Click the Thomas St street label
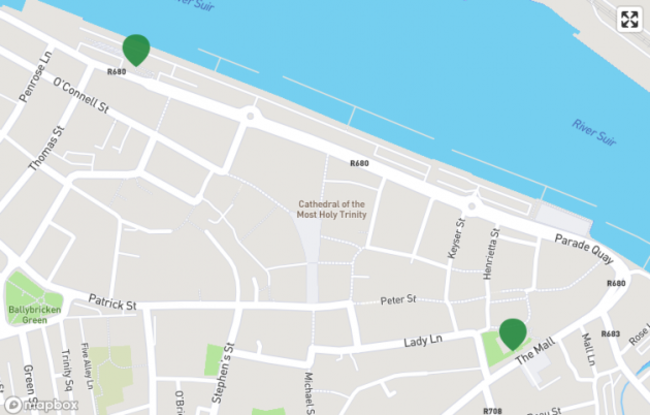This screenshot has height=415, width=650. click(47, 148)
